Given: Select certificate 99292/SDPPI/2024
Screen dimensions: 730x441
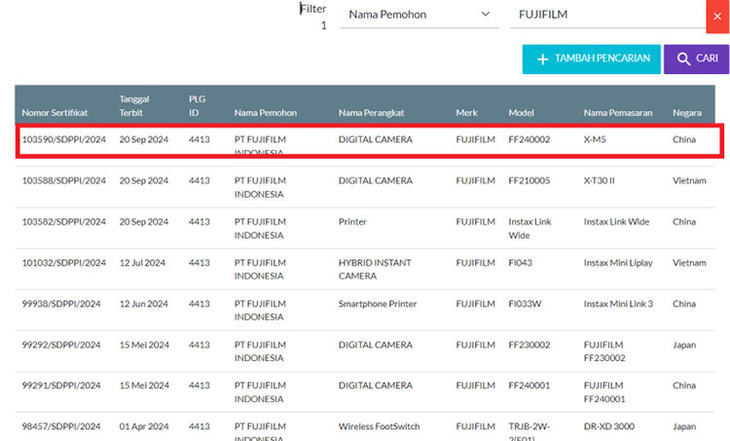Looking at the screenshot, I should 61,345.
